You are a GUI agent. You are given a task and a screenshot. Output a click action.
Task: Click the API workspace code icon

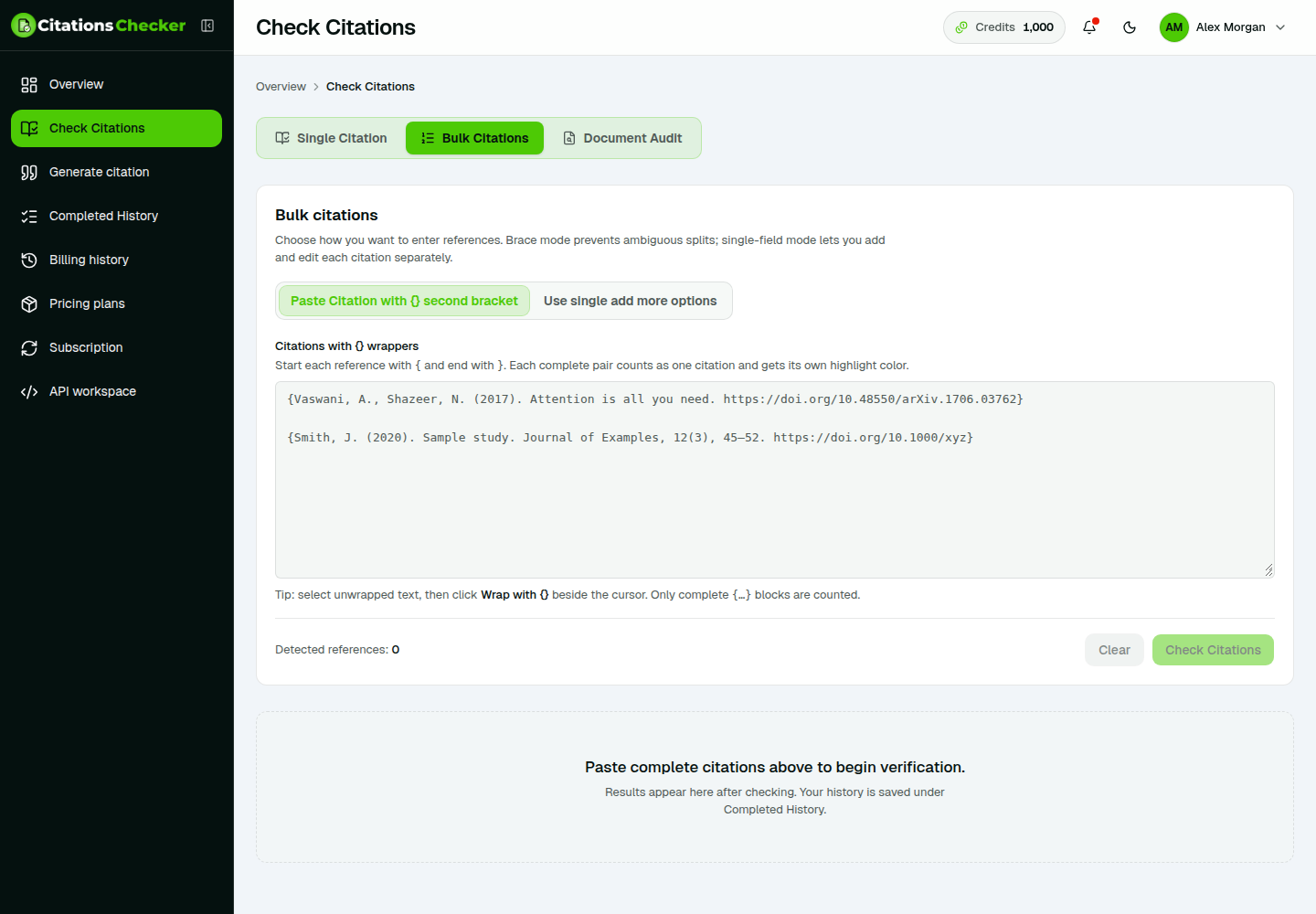(29, 391)
